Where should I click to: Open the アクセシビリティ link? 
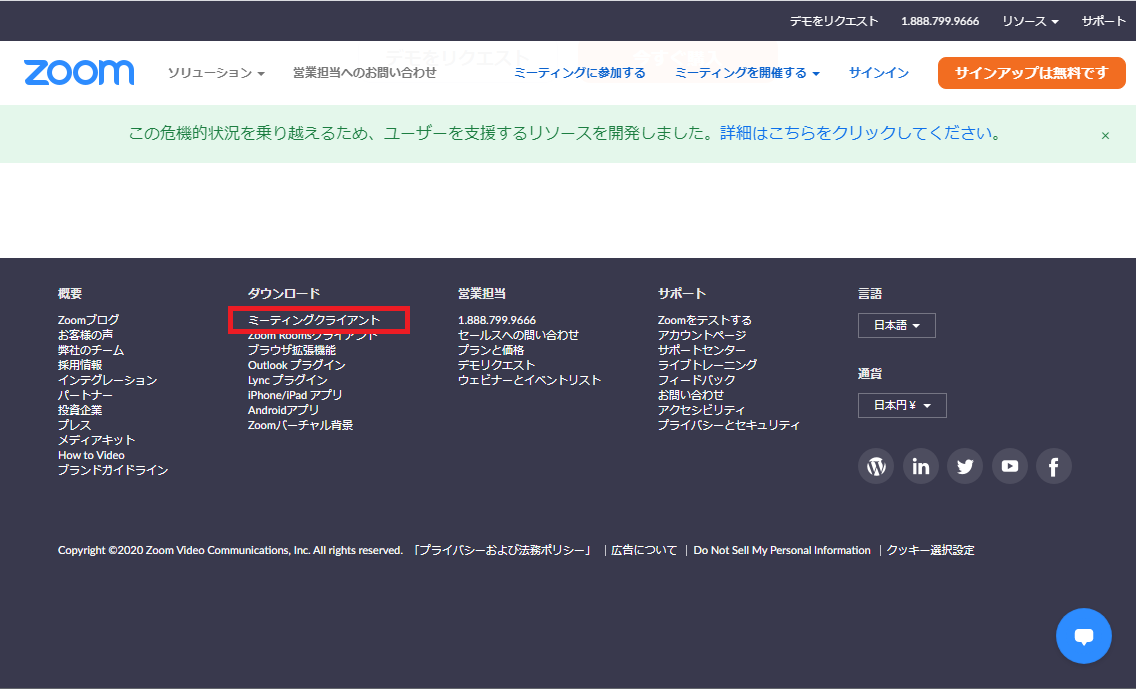coord(702,410)
